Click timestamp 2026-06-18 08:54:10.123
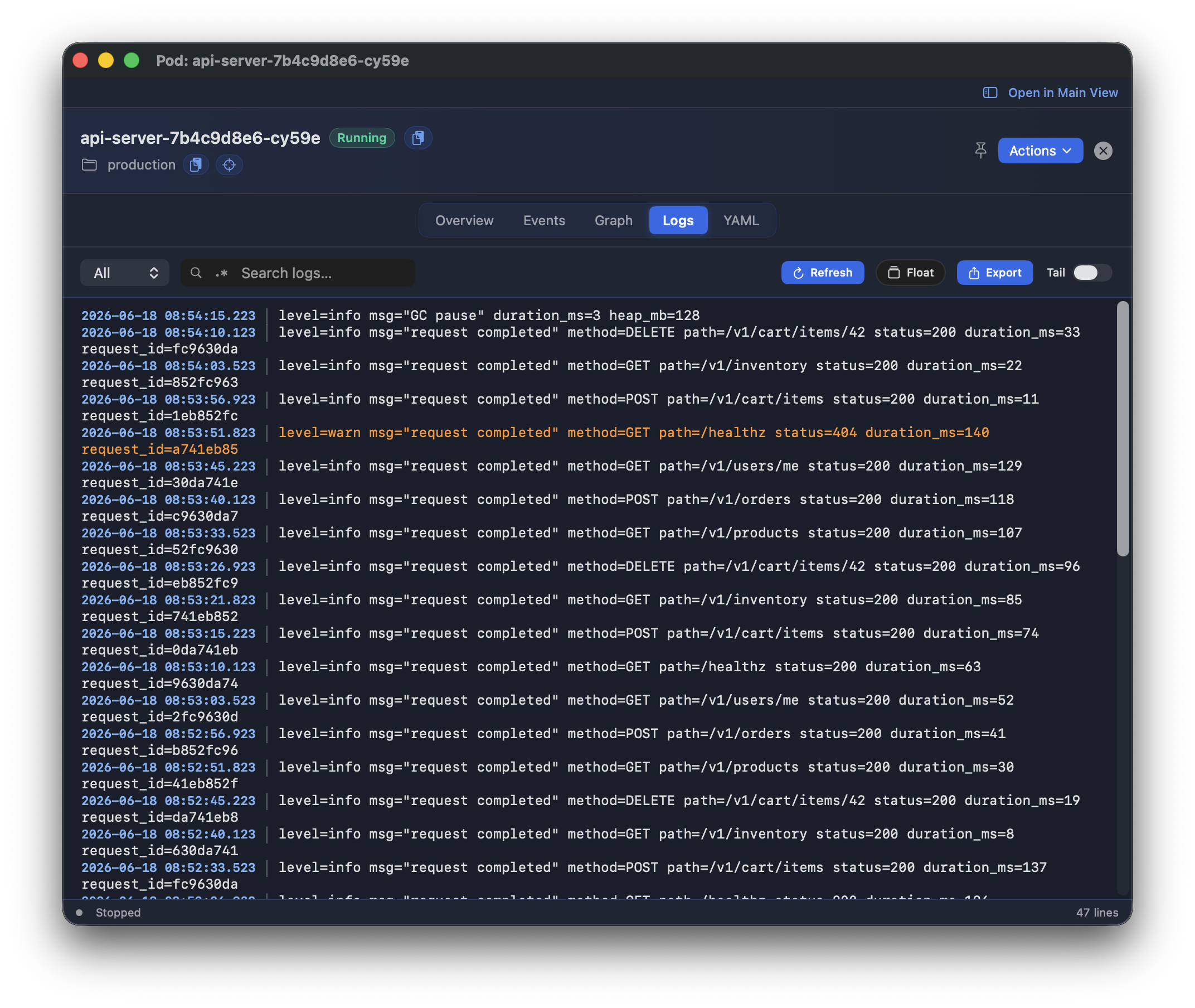The width and height of the screenshot is (1195, 1008). click(168, 332)
